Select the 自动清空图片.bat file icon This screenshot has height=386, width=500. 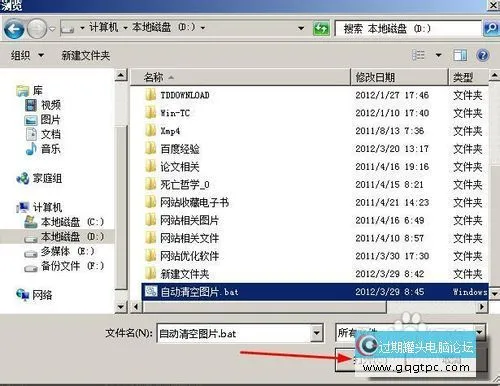coord(151,292)
